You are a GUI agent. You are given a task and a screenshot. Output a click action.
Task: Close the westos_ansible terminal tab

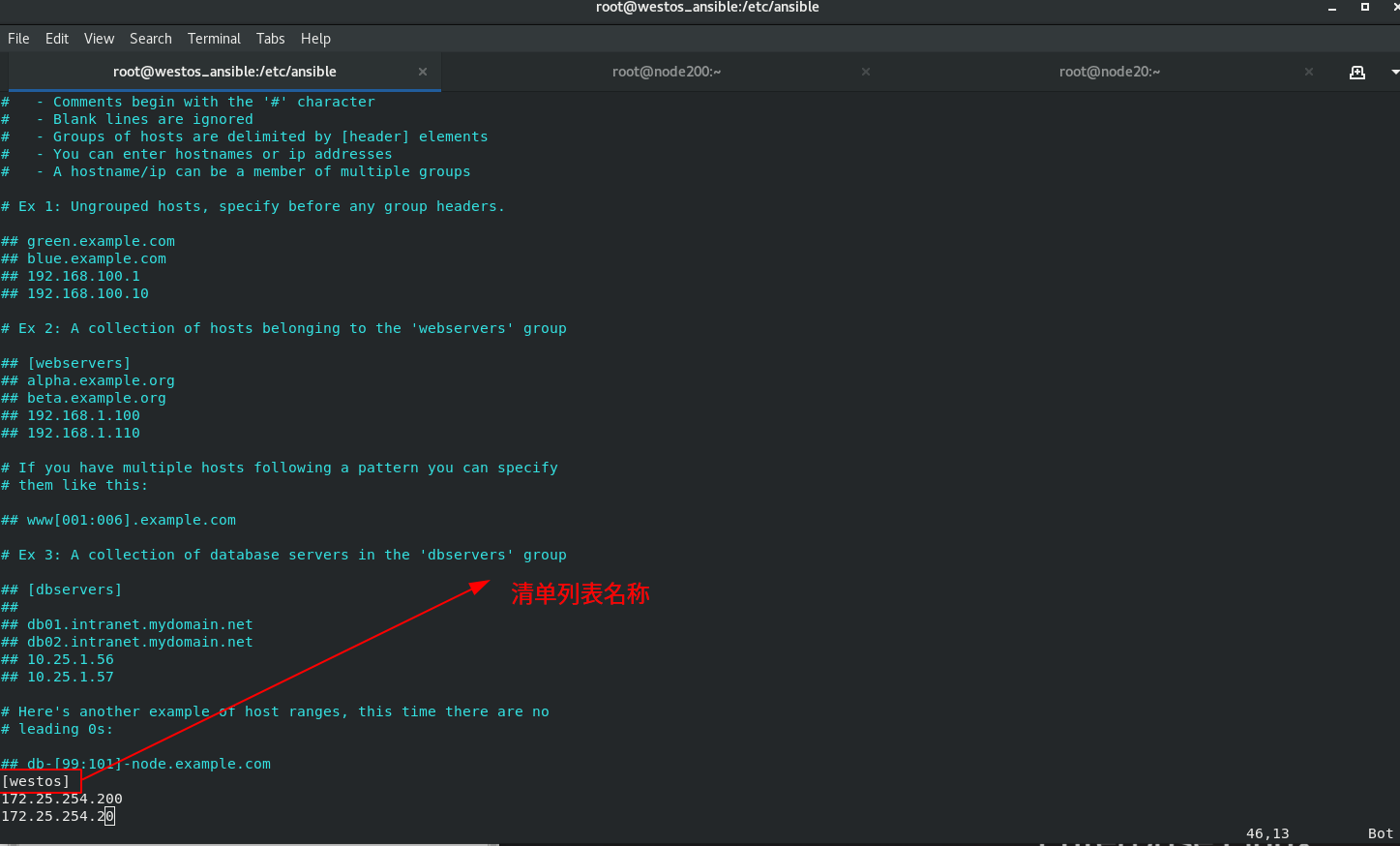point(423,72)
